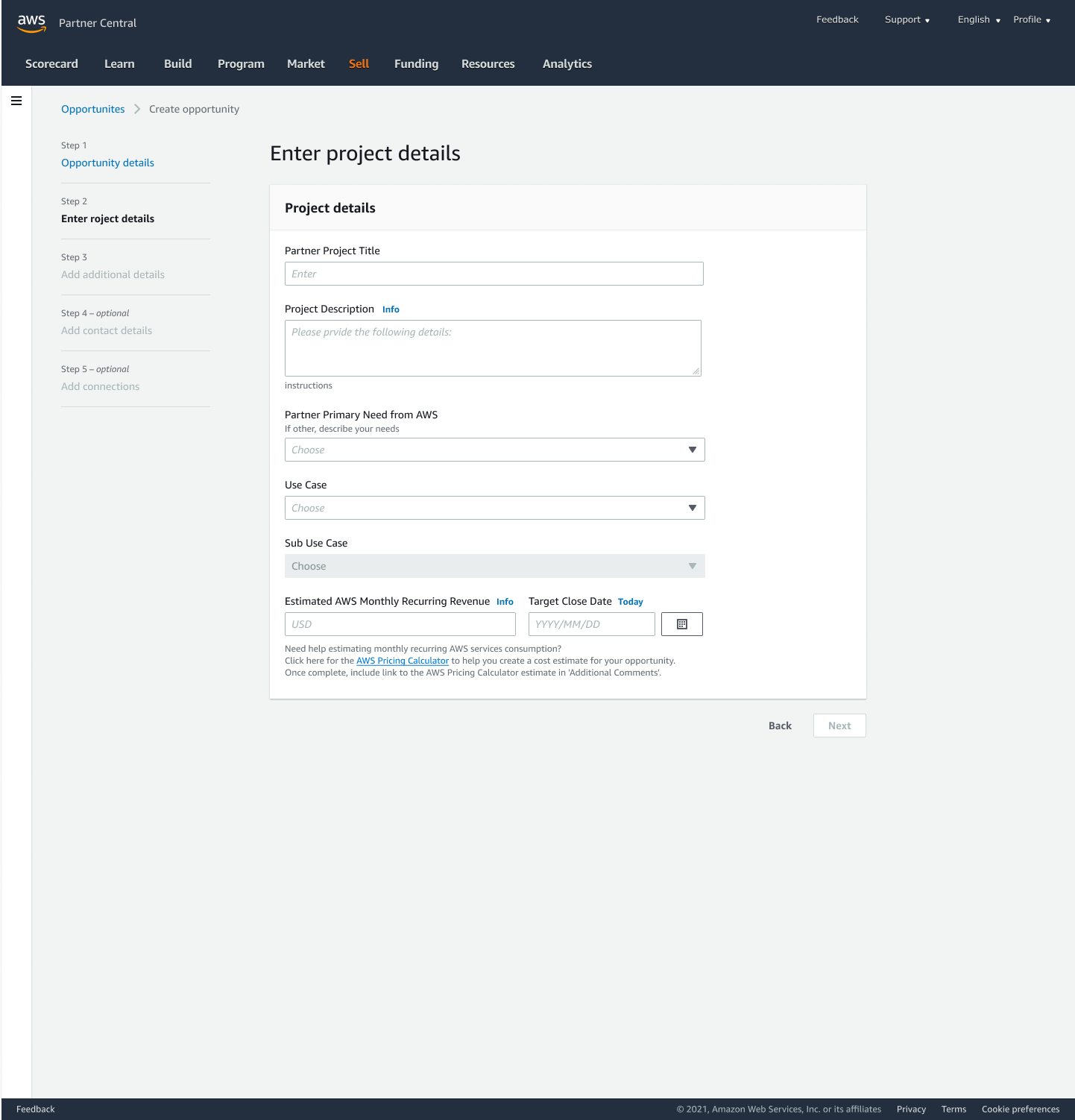1075x1120 pixels.
Task: Select Step 2 Enter roject details
Action: pos(107,218)
